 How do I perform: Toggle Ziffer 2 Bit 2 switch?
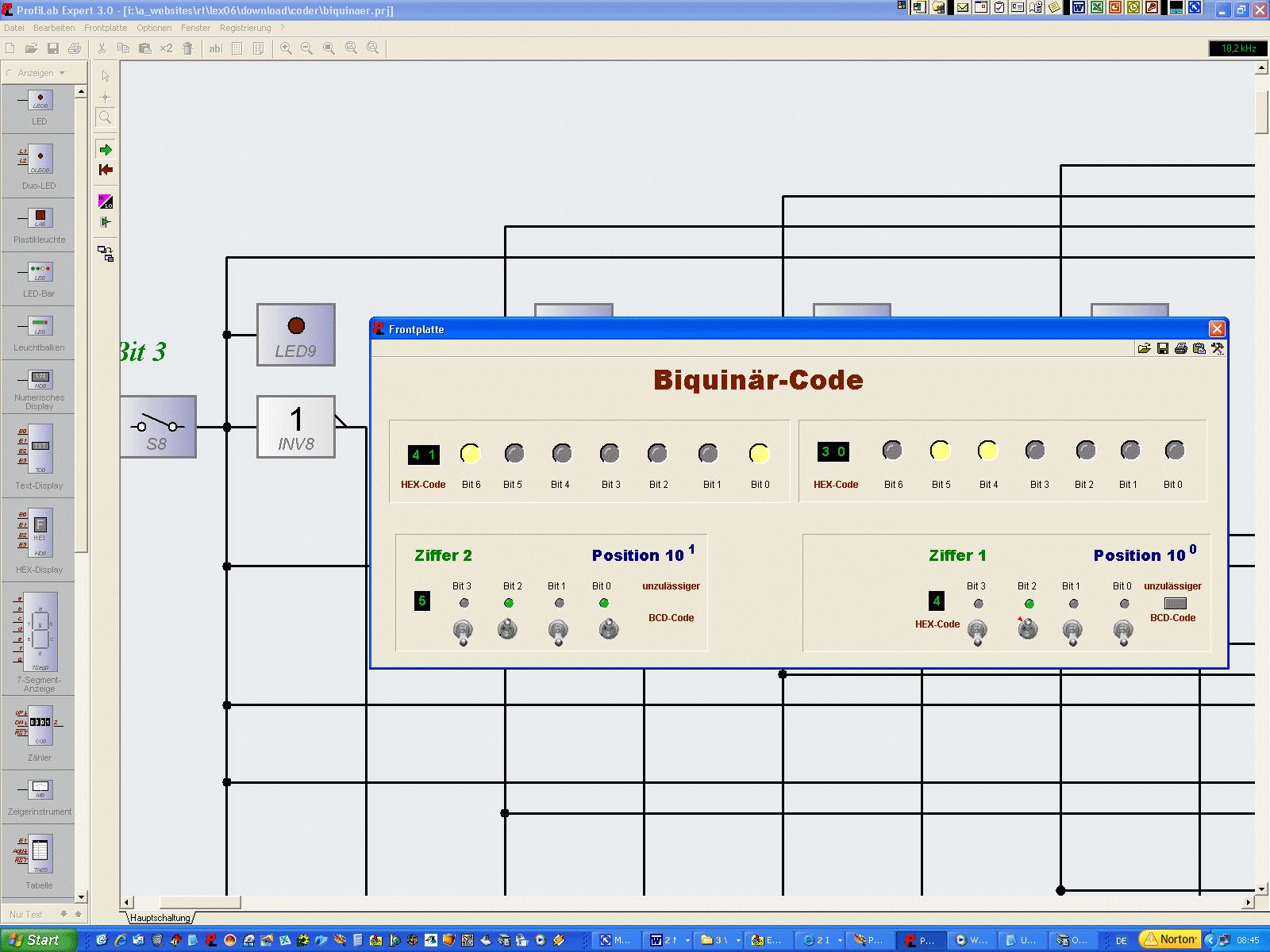[x=507, y=629]
